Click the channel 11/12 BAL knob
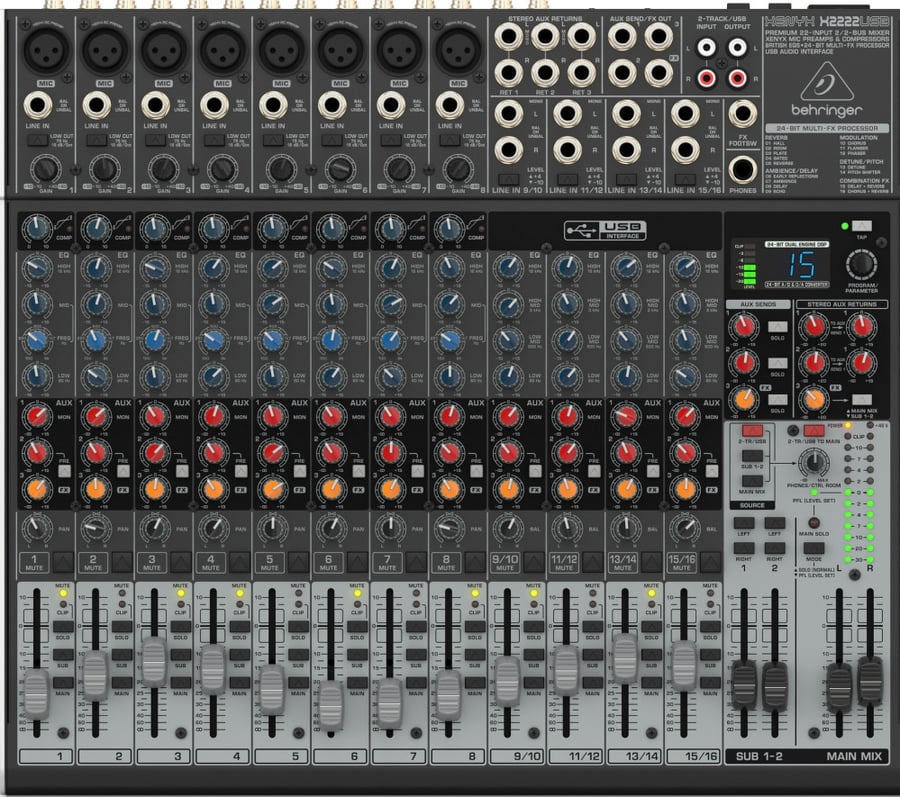This screenshot has height=797, width=900. tap(567, 527)
